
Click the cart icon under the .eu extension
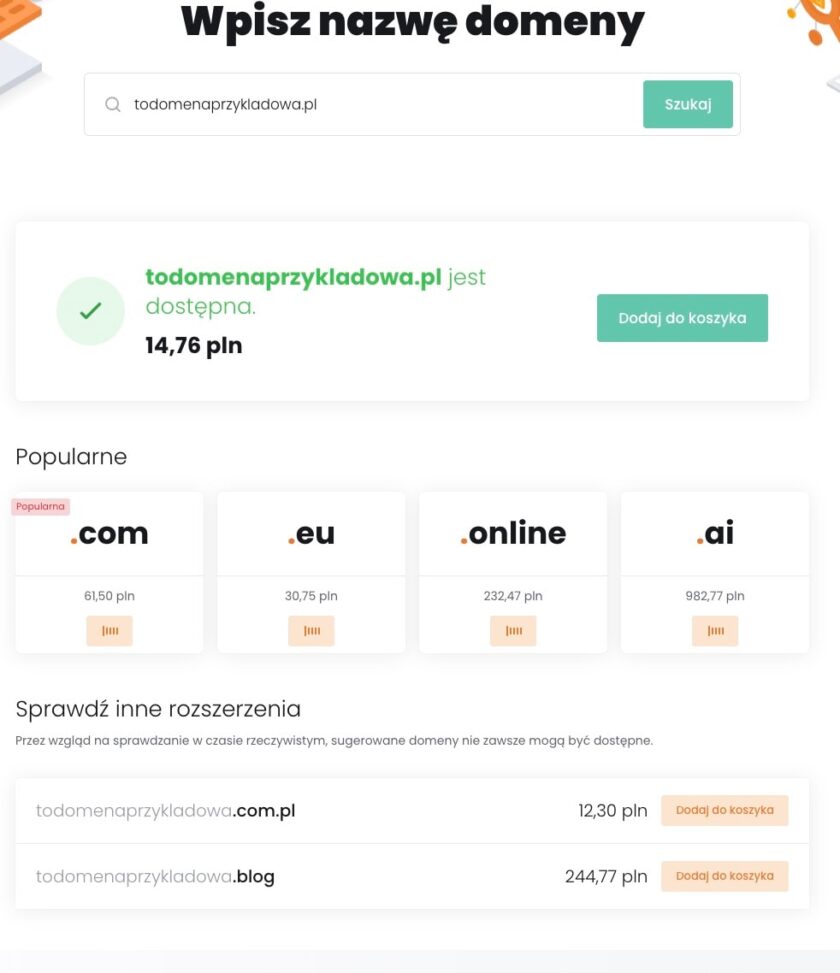311,630
